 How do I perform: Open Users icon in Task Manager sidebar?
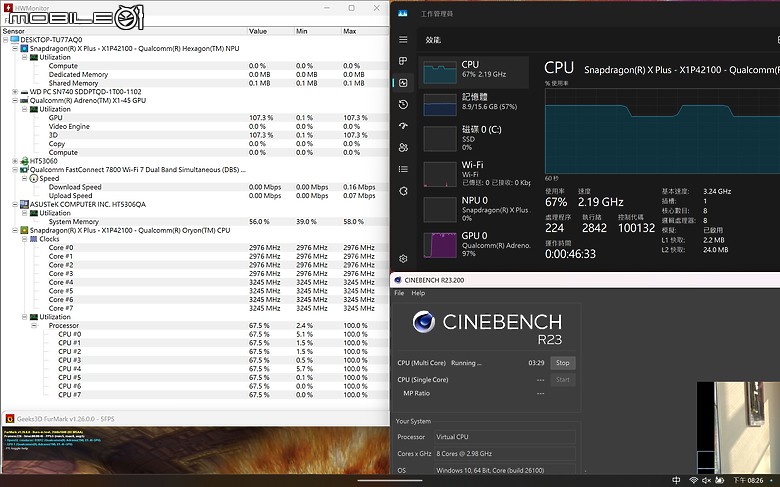[x=403, y=148]
